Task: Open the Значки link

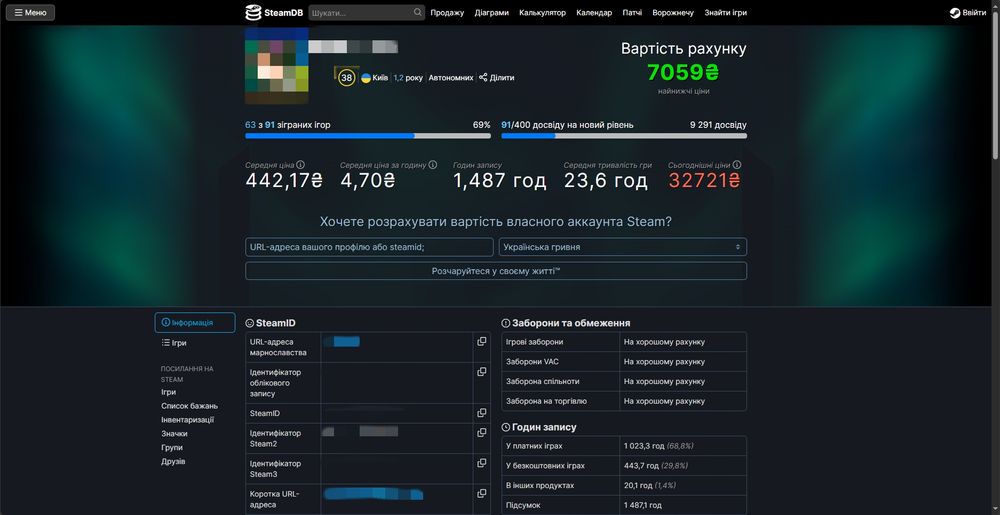Action: click(174, 434)
